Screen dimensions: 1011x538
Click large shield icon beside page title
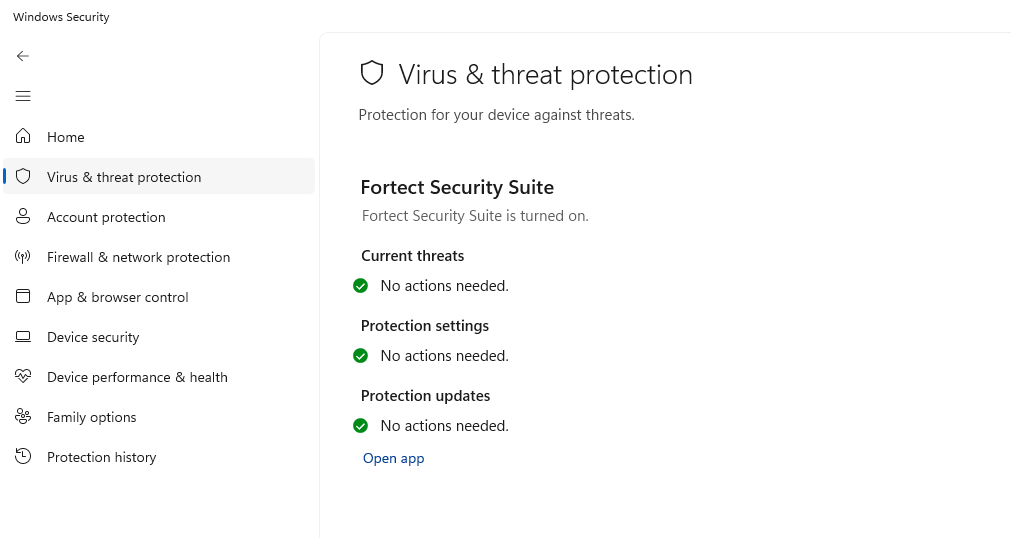pyautogui.click(x=372, y=73)
